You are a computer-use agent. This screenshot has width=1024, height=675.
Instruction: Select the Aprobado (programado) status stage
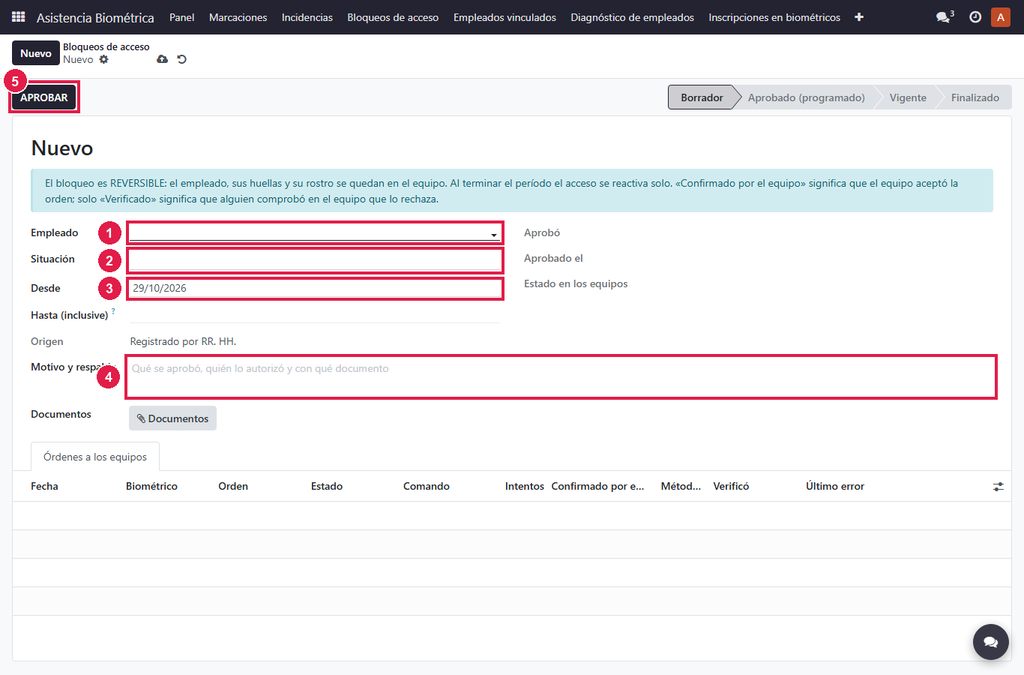pos(806,97)
